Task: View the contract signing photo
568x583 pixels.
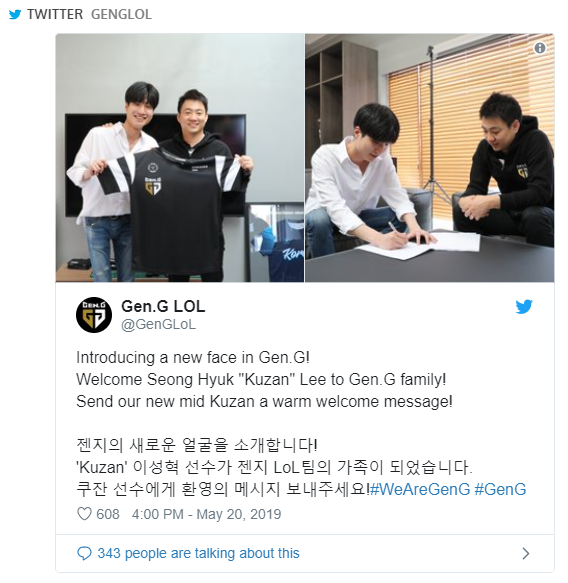Action: [x=430, y=158]
